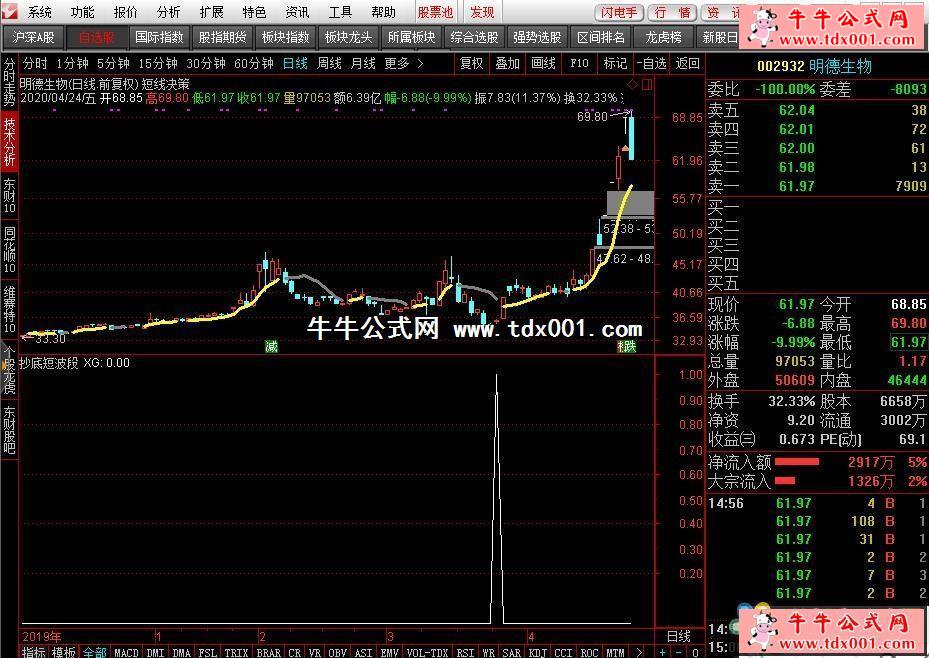Image resolution: width=929 pixels, height=658 pixels.
Task: Toggle 叠加 overlay mode
Action: click(507, 63)
